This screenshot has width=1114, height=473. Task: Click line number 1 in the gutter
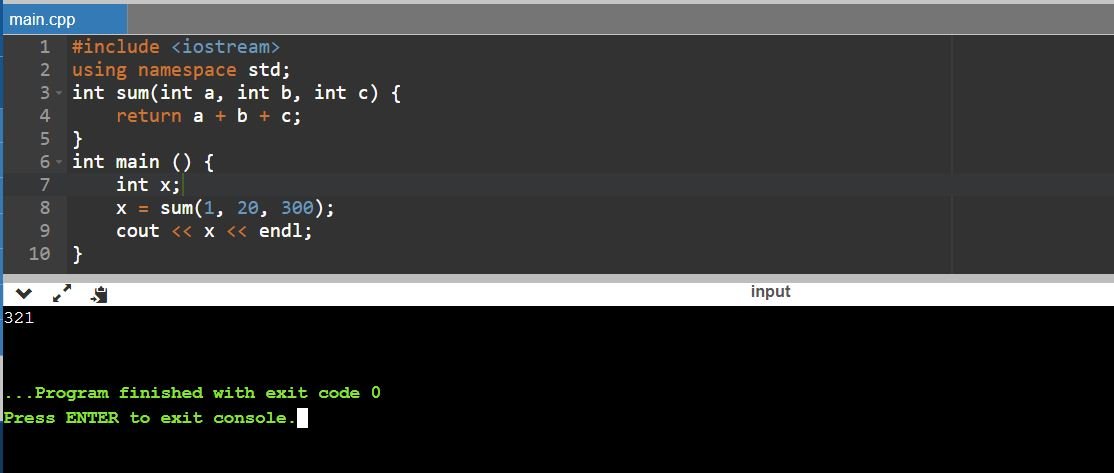click(44, 47)
